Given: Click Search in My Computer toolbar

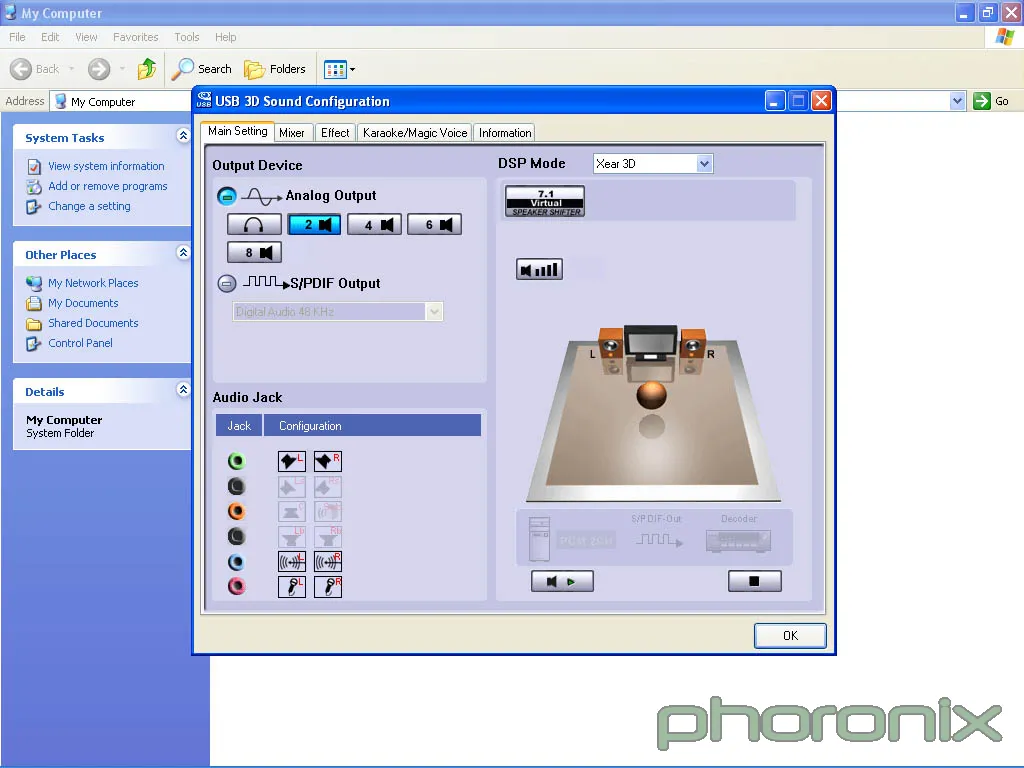Looking at the screenshot, I should pos(202,69).
